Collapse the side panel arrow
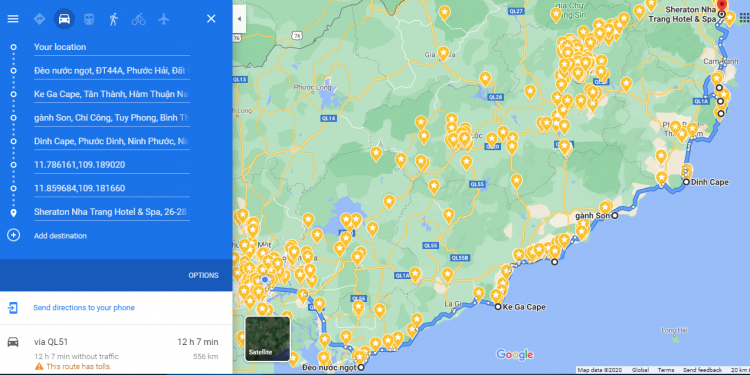Viewport: 750px width, 375px height. click(239, 19)
